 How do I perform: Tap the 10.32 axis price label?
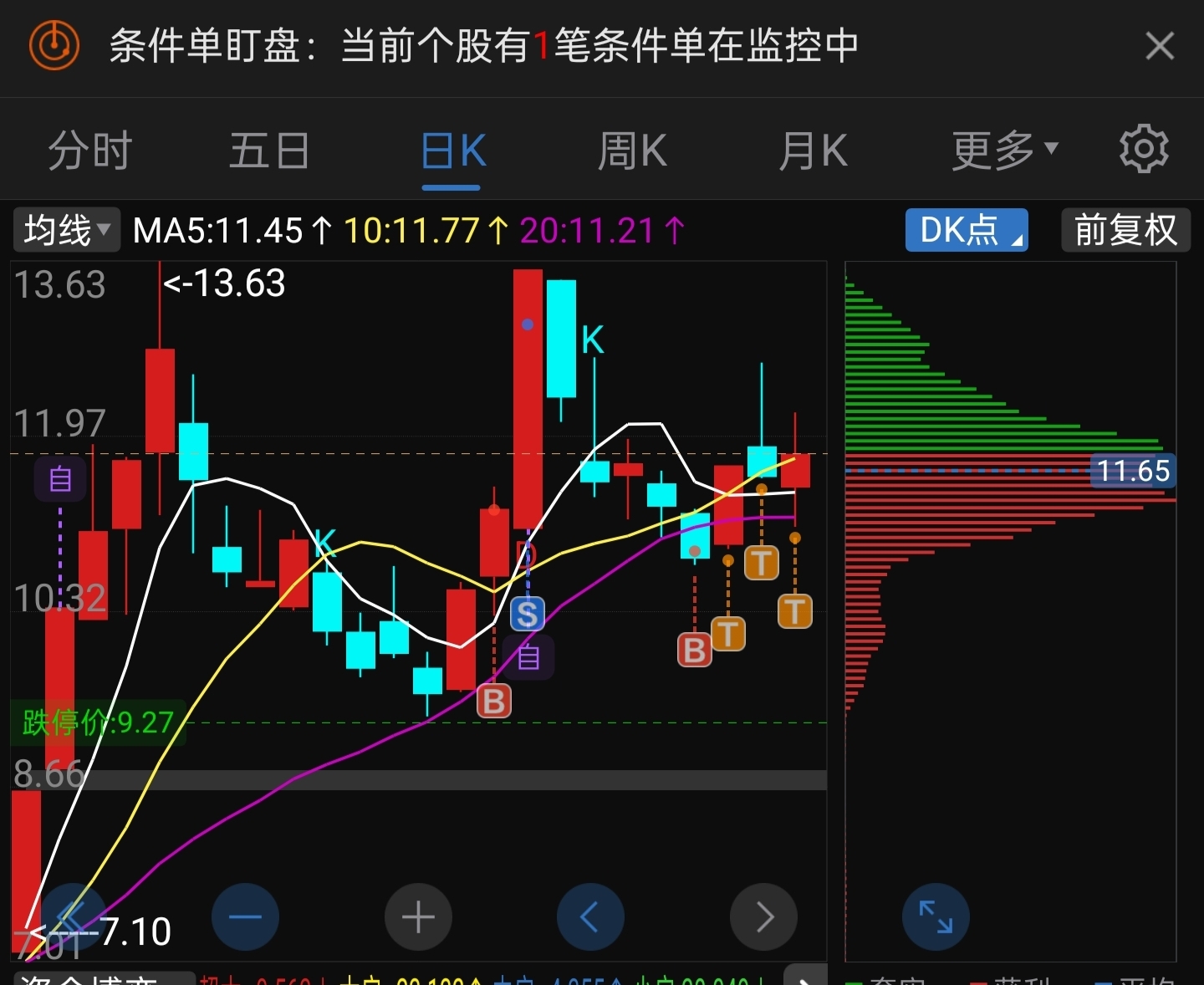coord(60,599)
